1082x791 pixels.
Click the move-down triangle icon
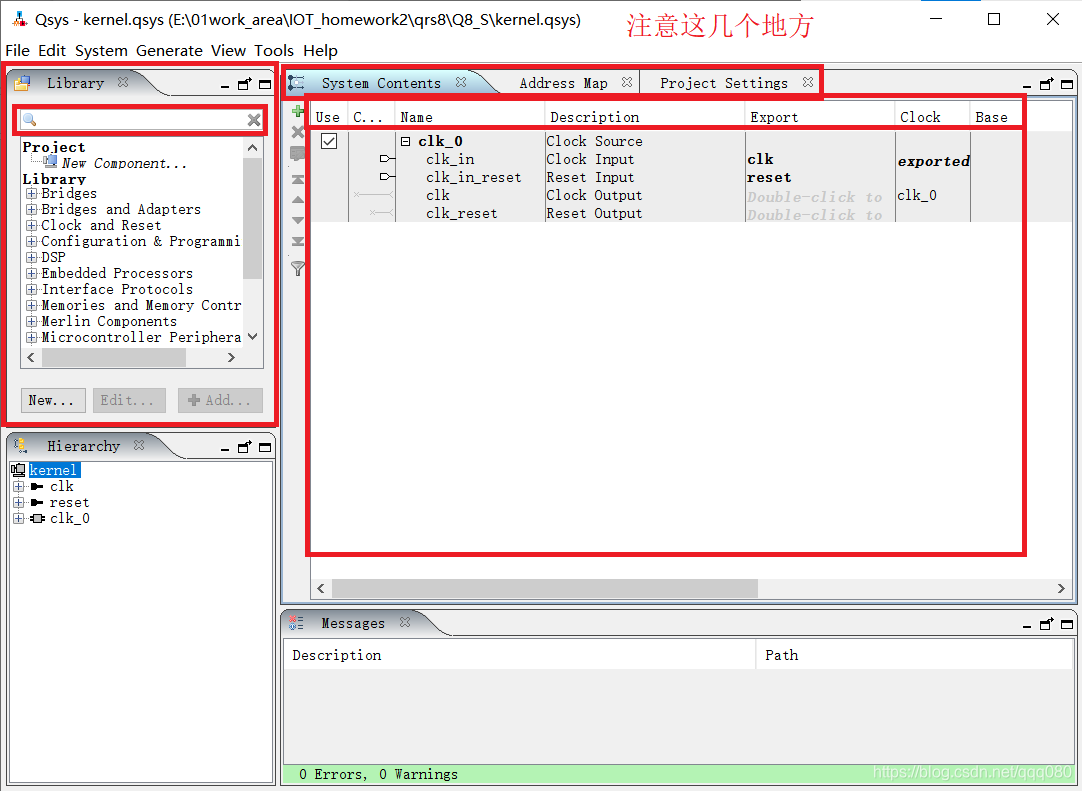click(298, 220)
